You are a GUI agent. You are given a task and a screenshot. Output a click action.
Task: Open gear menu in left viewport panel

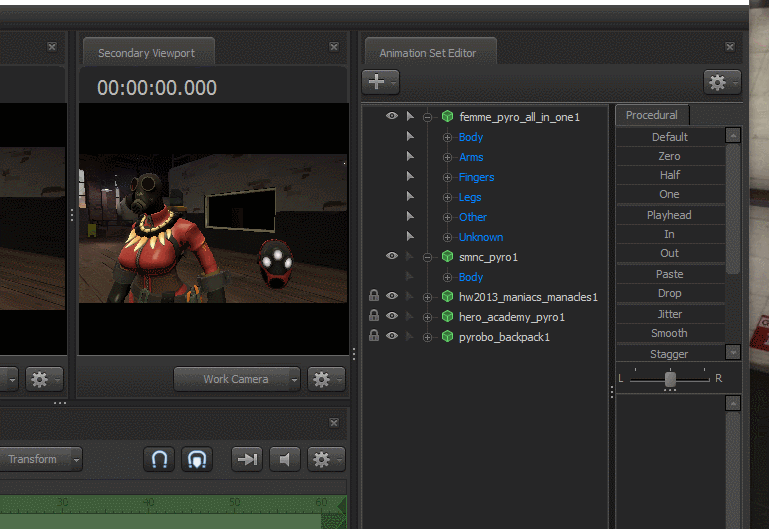coord(44,379)
